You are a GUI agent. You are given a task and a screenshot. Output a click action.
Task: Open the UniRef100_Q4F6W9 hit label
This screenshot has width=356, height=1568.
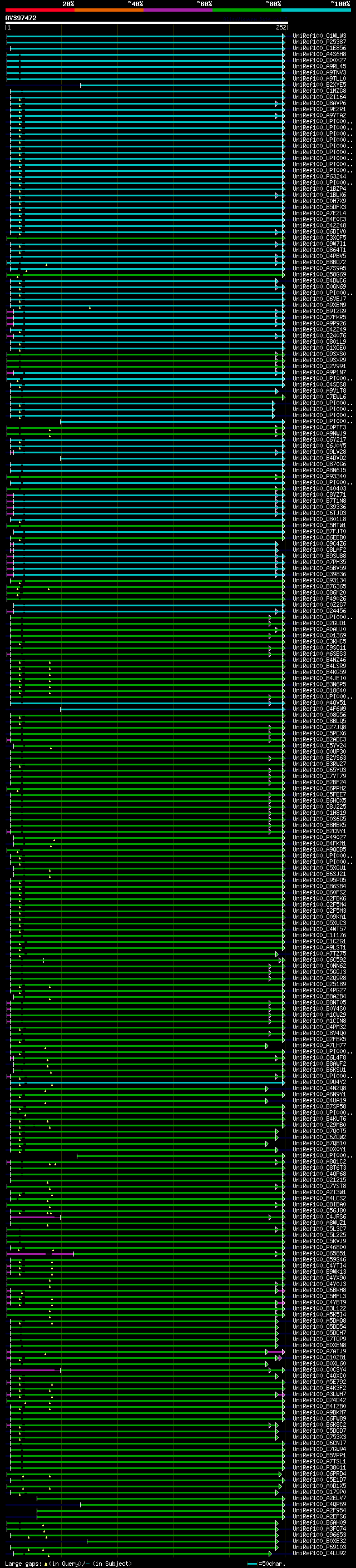coord(319,709)
